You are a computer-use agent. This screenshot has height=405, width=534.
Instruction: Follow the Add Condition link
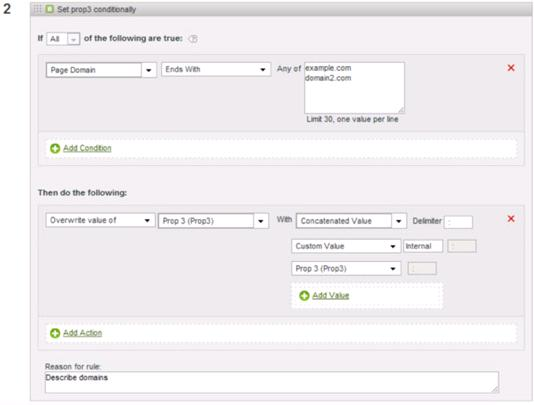click(87, 149)
